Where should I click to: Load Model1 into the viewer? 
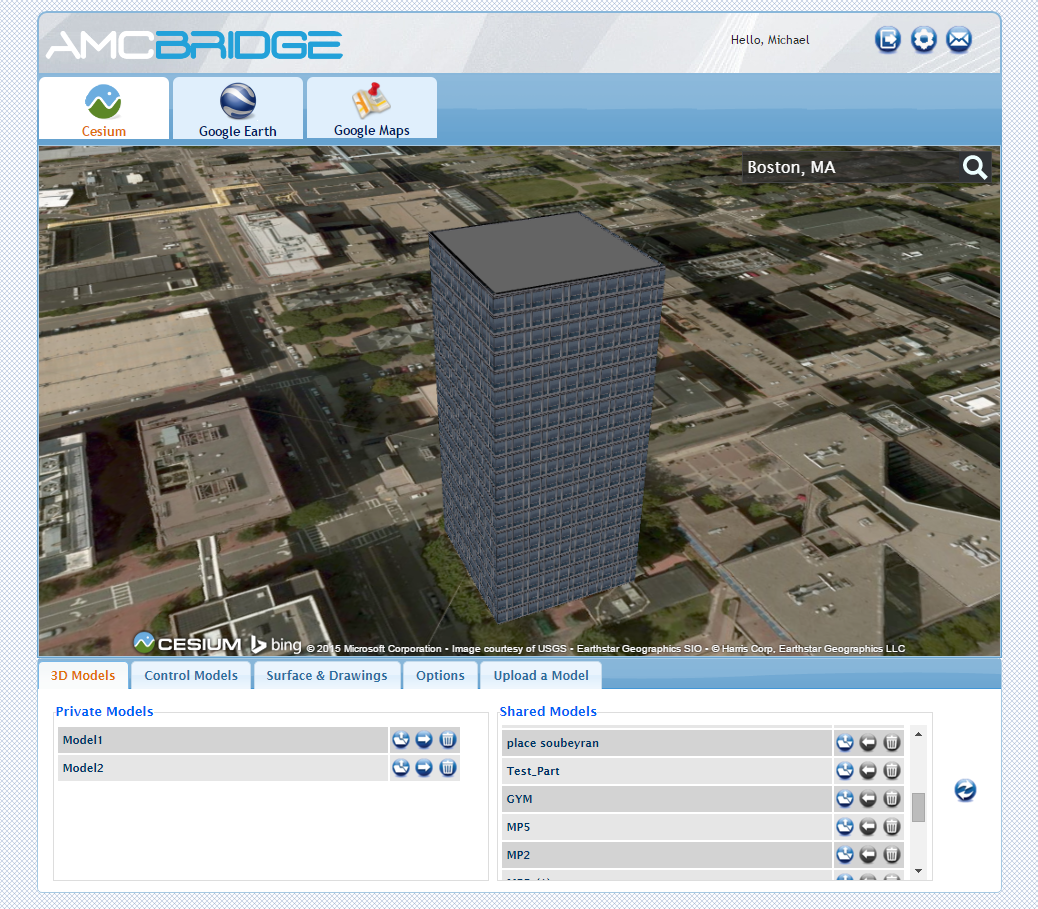(x=401, y=740)
